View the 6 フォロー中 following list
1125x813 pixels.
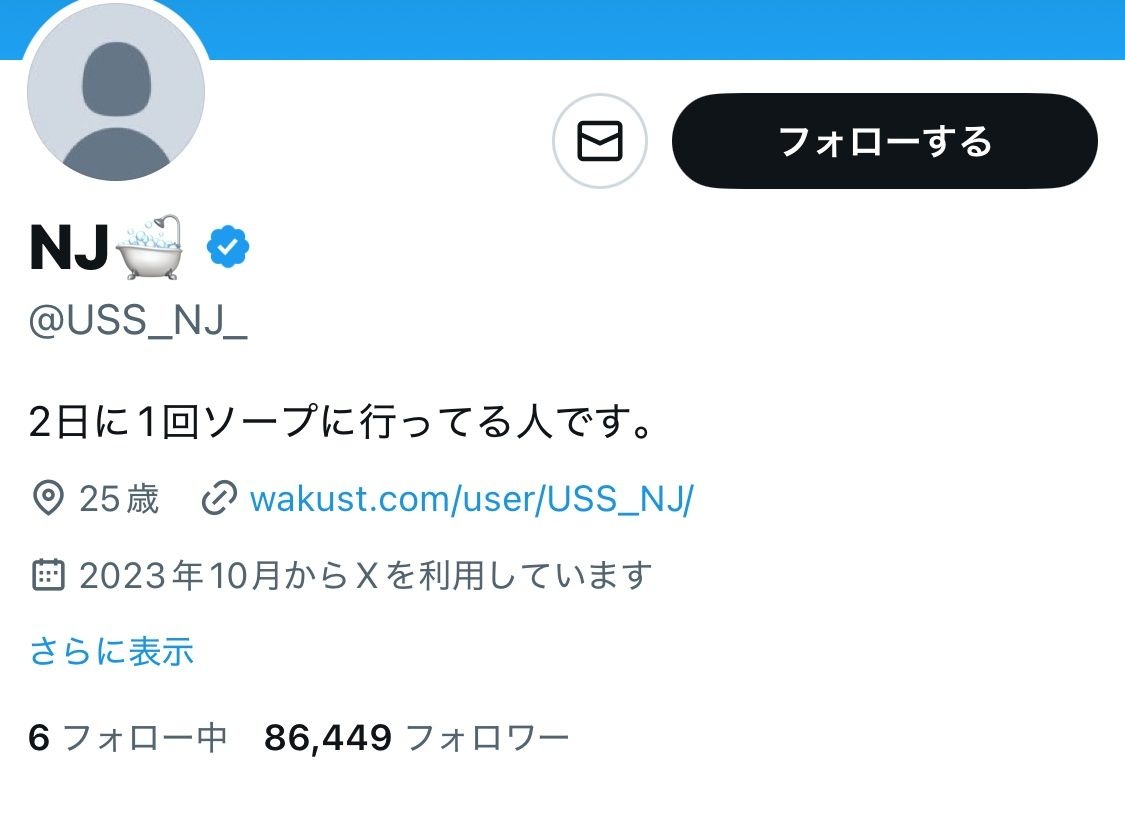pyautogui.click(x=128, y=738)
